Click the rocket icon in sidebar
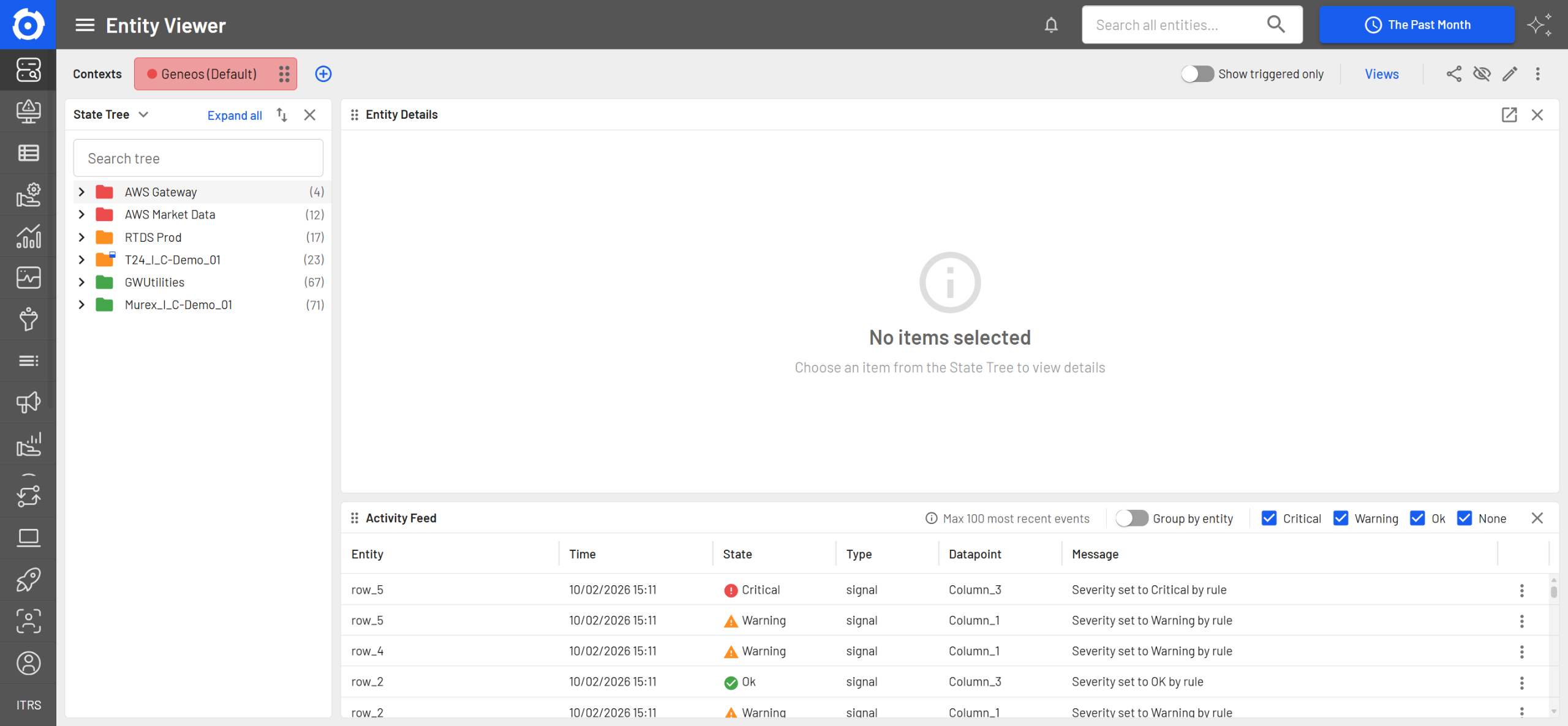 click(28, 579)
